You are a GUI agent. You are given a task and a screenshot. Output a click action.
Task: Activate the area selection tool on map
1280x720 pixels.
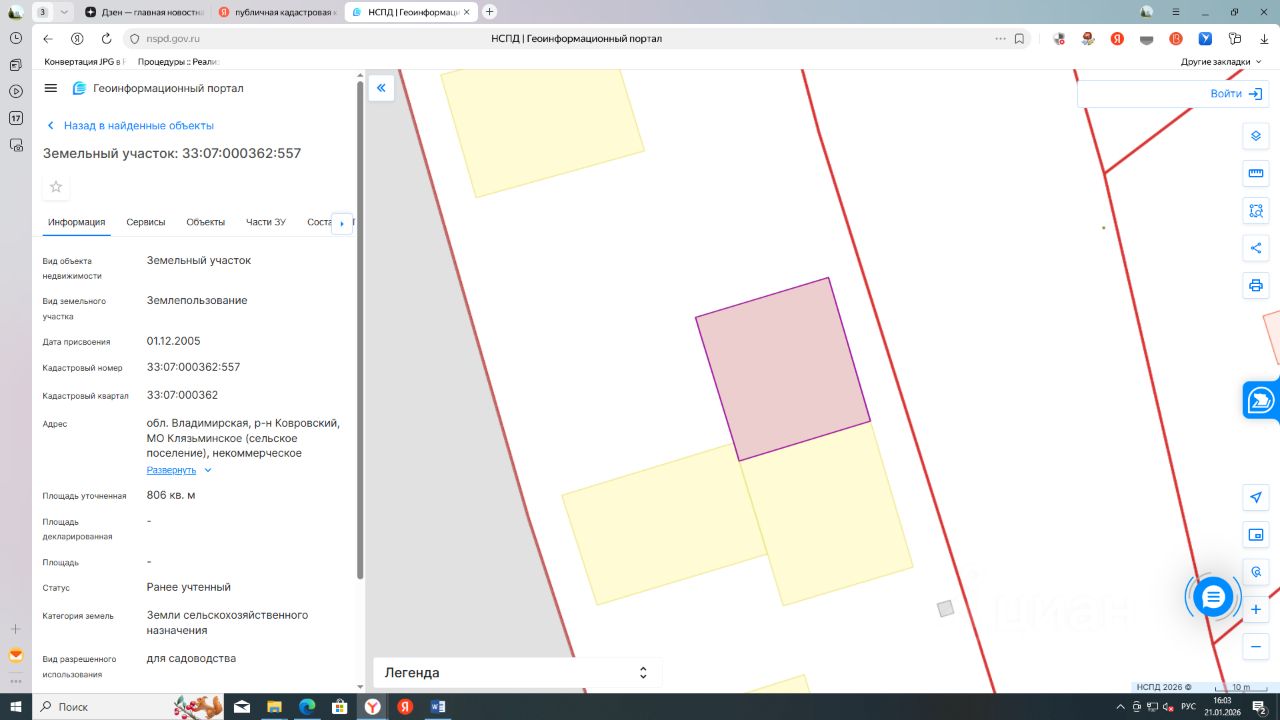click(1256, 211)
